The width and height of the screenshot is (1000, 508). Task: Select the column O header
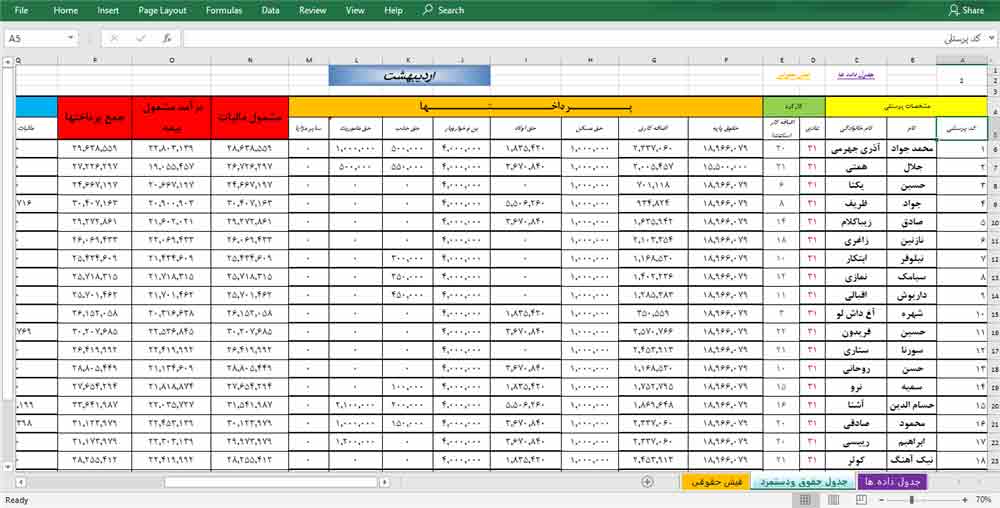(x=172, y=61)
